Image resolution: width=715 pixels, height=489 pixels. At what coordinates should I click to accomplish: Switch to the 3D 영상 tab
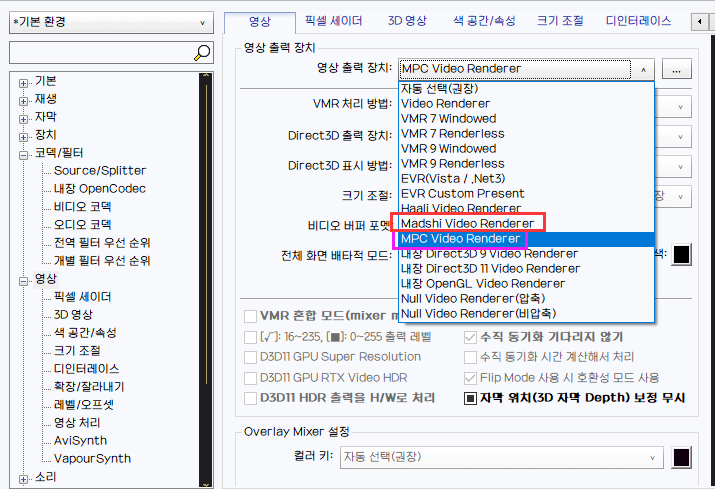tap(407, 21)
